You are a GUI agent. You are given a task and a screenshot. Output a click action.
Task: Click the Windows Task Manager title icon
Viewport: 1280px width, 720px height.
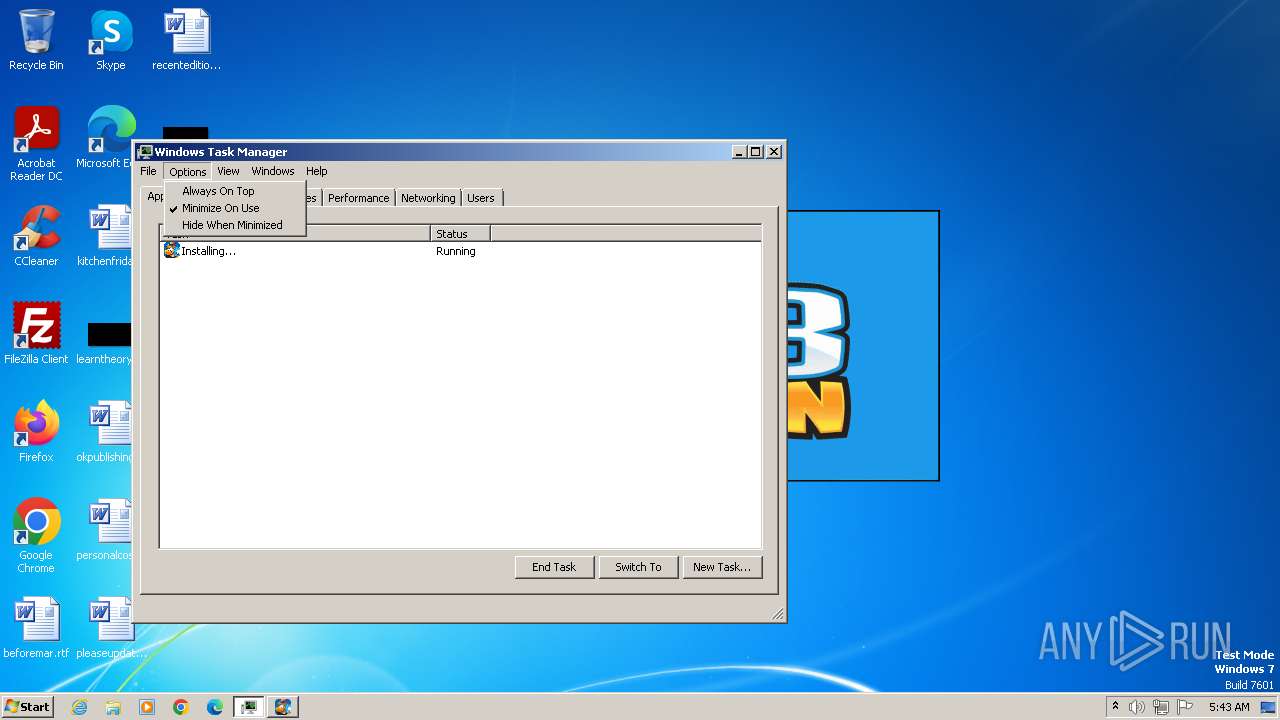click(x=146, y=152)
